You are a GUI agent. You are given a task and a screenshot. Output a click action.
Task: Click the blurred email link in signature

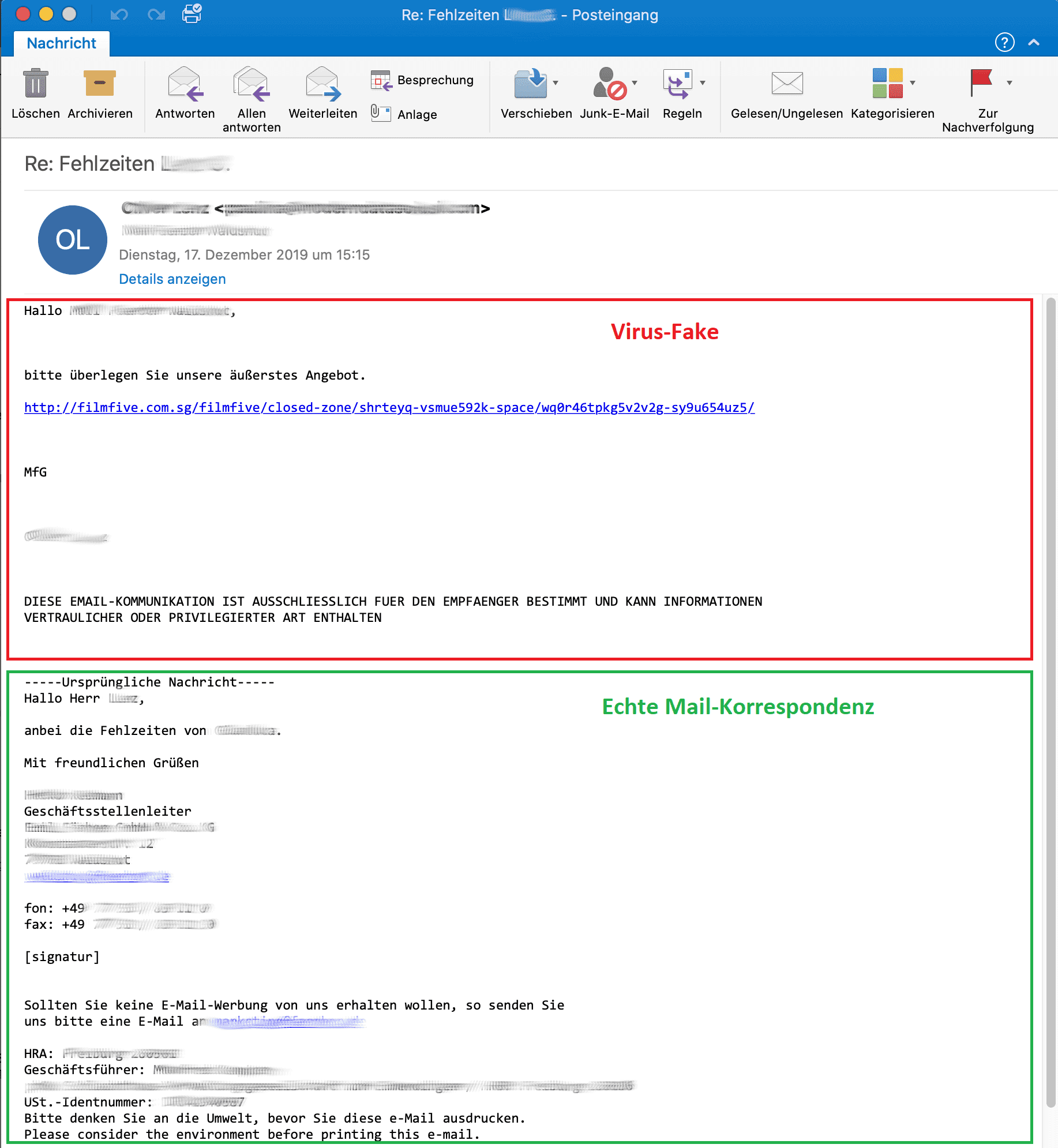pos(97,876)
